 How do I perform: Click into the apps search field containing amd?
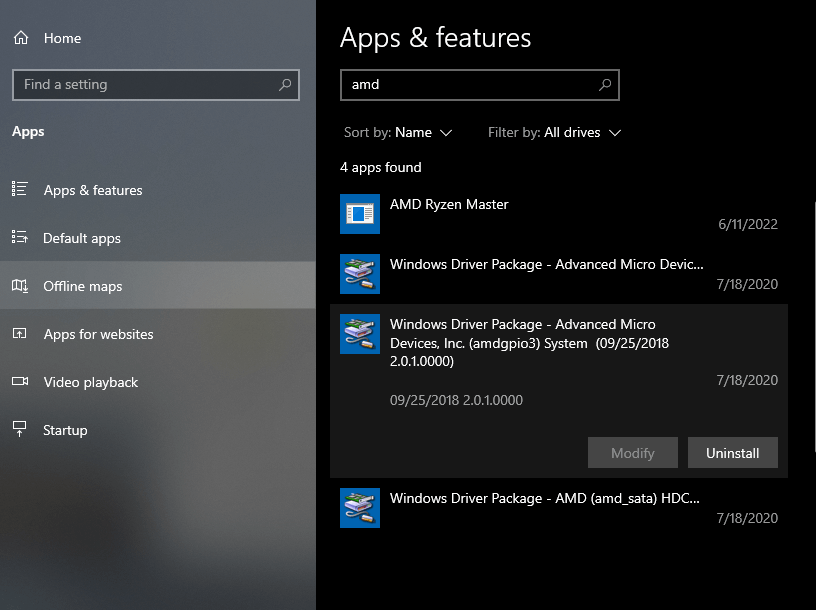tap(479, 84)
